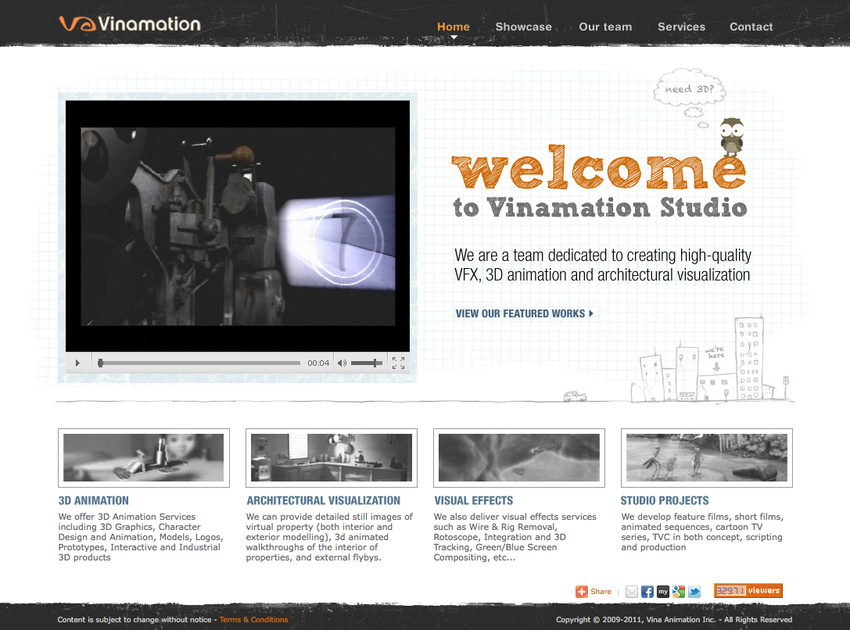Open the 3D Animation thumbnail
This screenshot has width=850, height=630.
[x=144, y=458]
